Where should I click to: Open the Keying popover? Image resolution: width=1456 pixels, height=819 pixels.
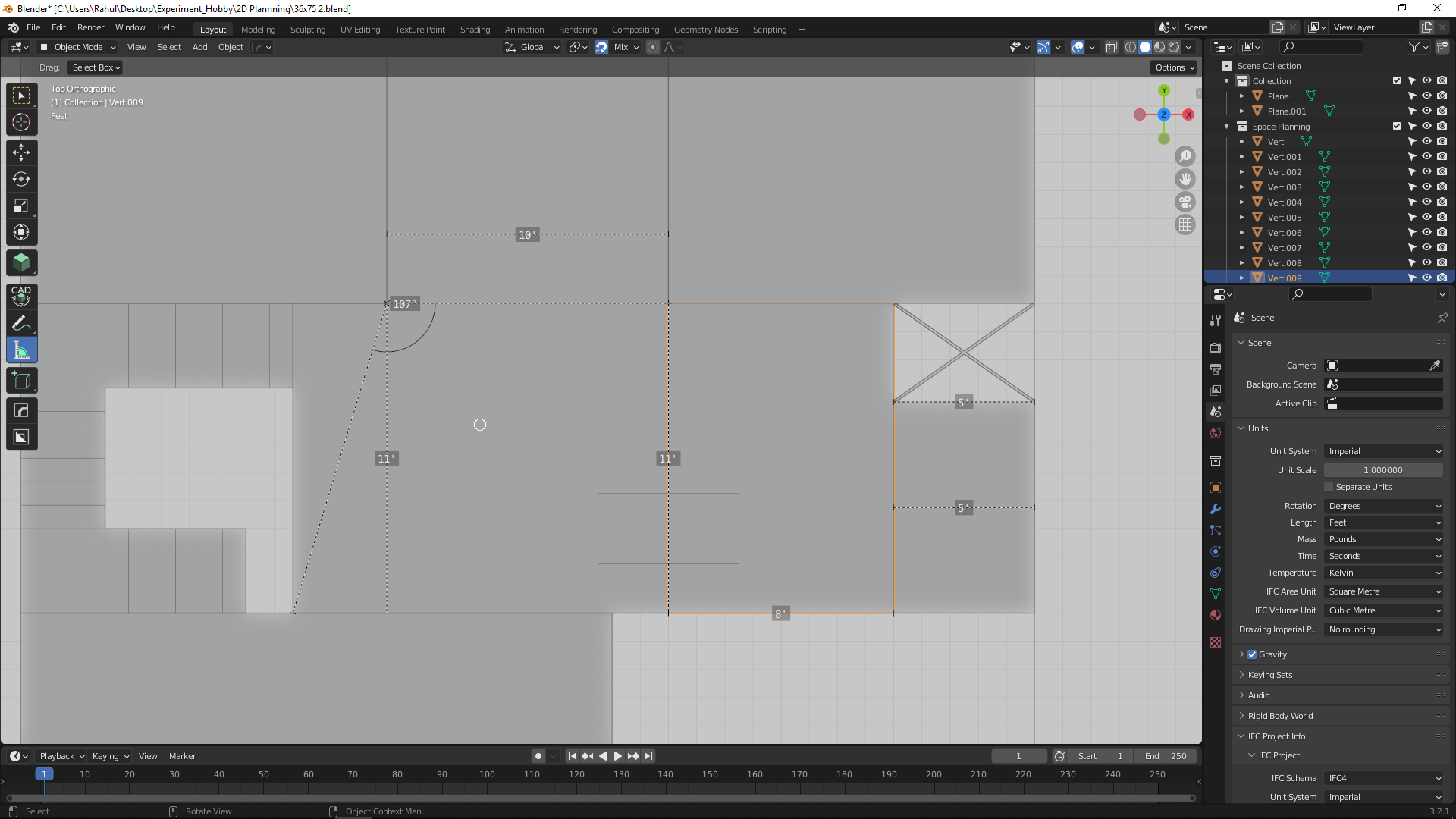point(111,756)
